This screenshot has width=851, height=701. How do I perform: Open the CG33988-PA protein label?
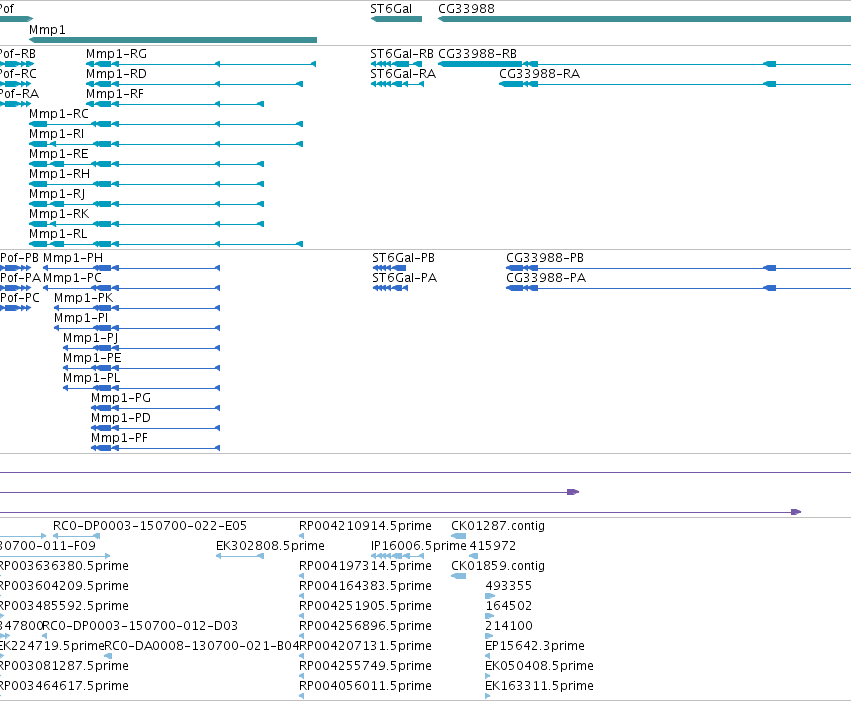pos(546,278)
